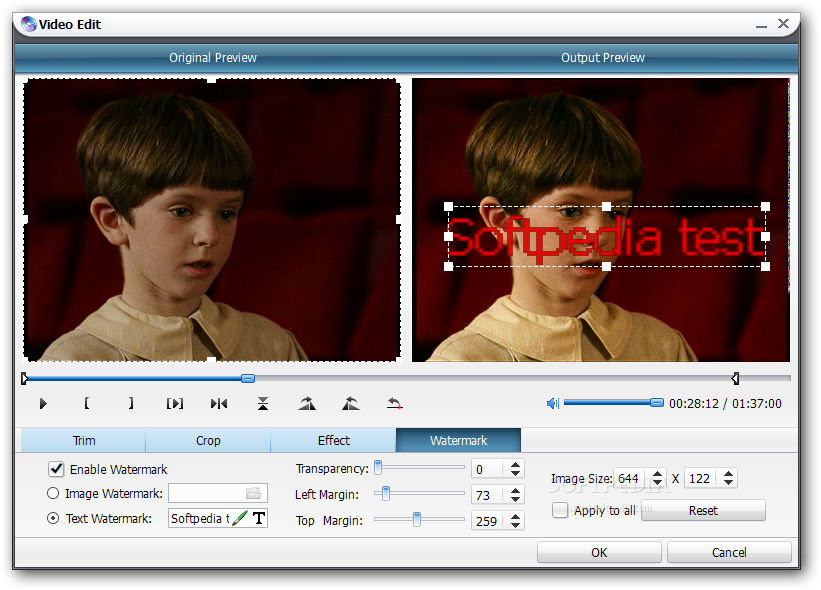The image size is (821, 590).
Task: Increase image height 122
Action: click(x=728, y=474)
